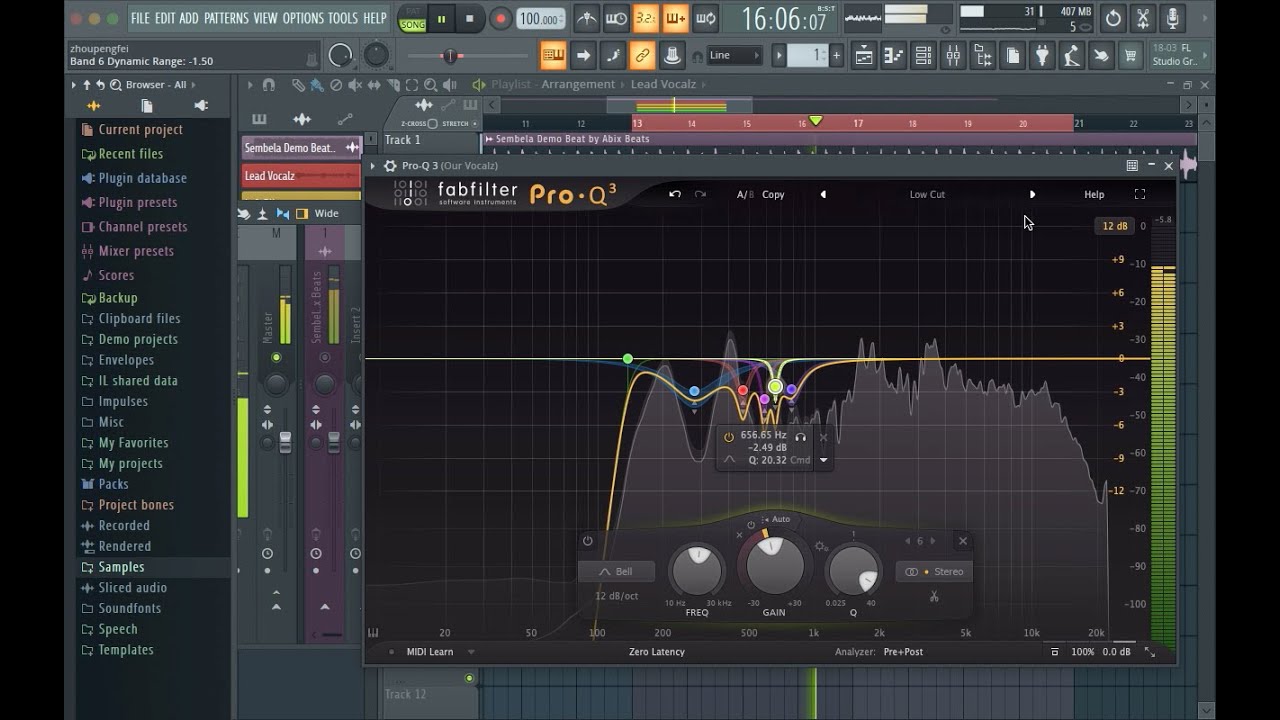Click the shopping cart content library icon
This screenshot has width=1280, height=720.
(x=1131, y=56)
